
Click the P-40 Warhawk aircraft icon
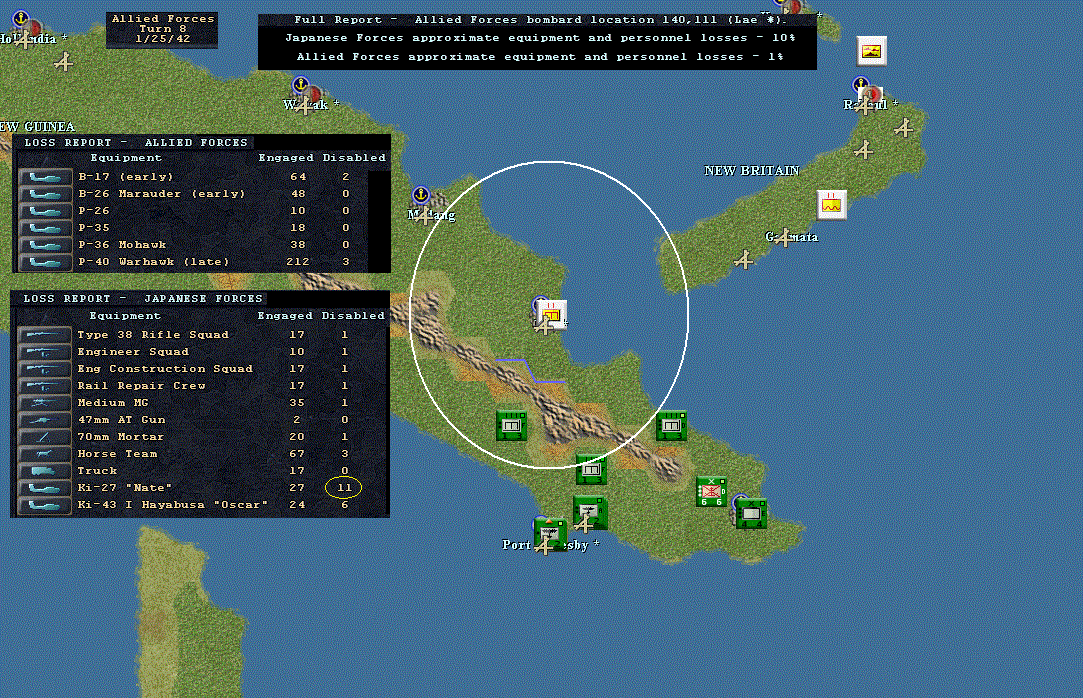[46, 262]
